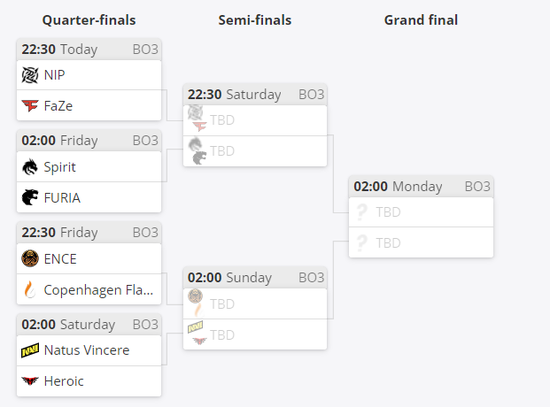The image size is (550, 407).
Task: Open the 02:00 Monday grand final header
Action: point(421,187)
